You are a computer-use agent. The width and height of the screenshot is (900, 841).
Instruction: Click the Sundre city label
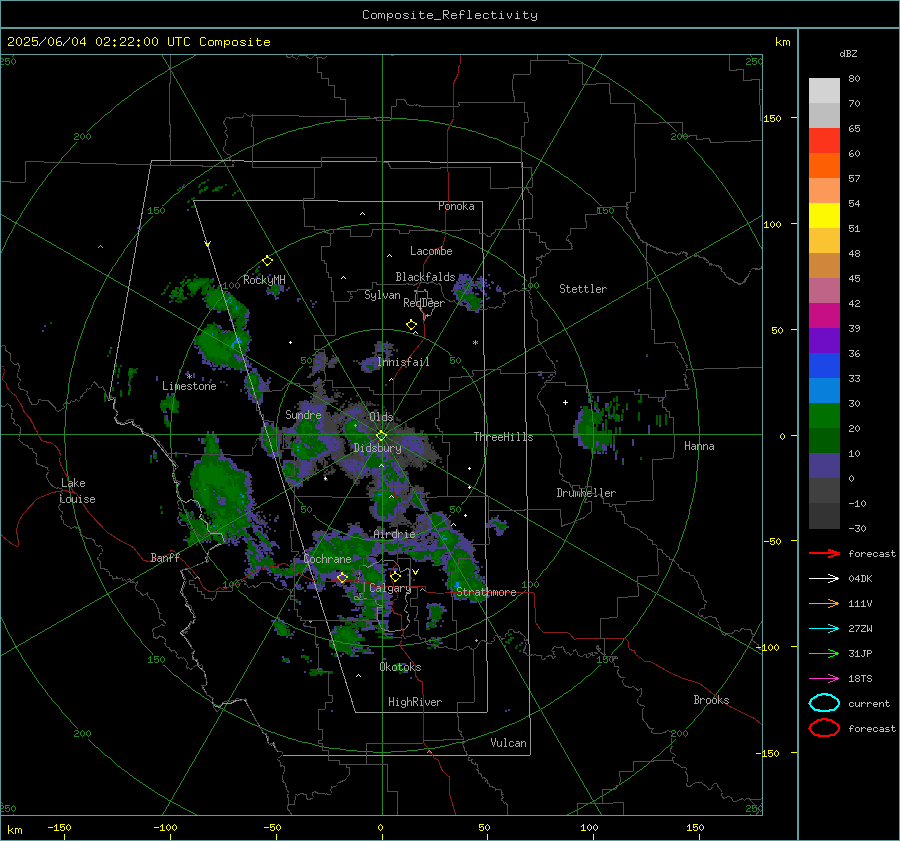(303, 414)
